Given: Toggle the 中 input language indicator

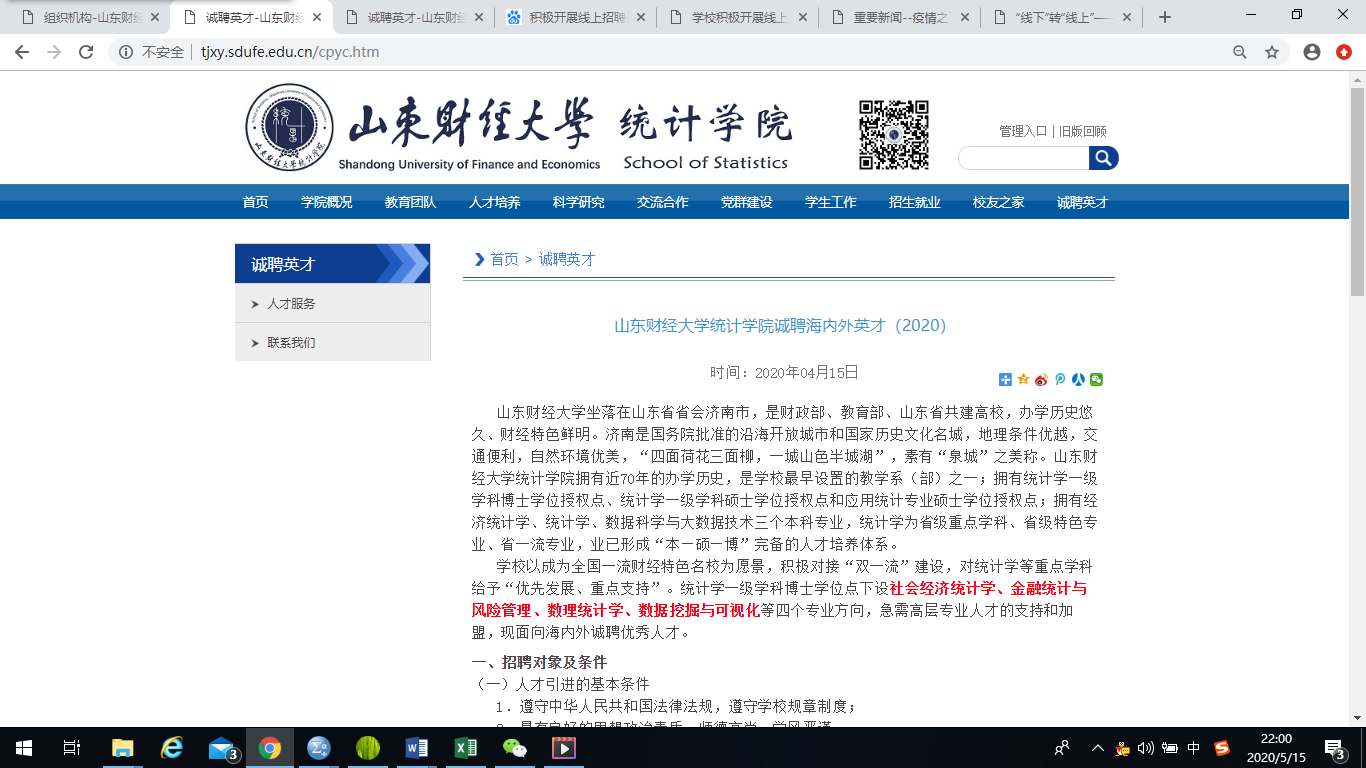Looking at the screenshot, I should (x=1194, y=747).
